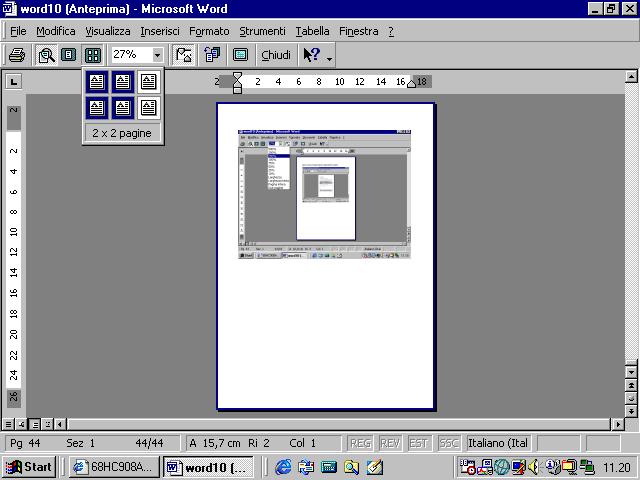The height and width of the screenshot is (480, 640).
Task: Click 'Italiano (Ital' language indicator
Action: (x=498, y=443)
